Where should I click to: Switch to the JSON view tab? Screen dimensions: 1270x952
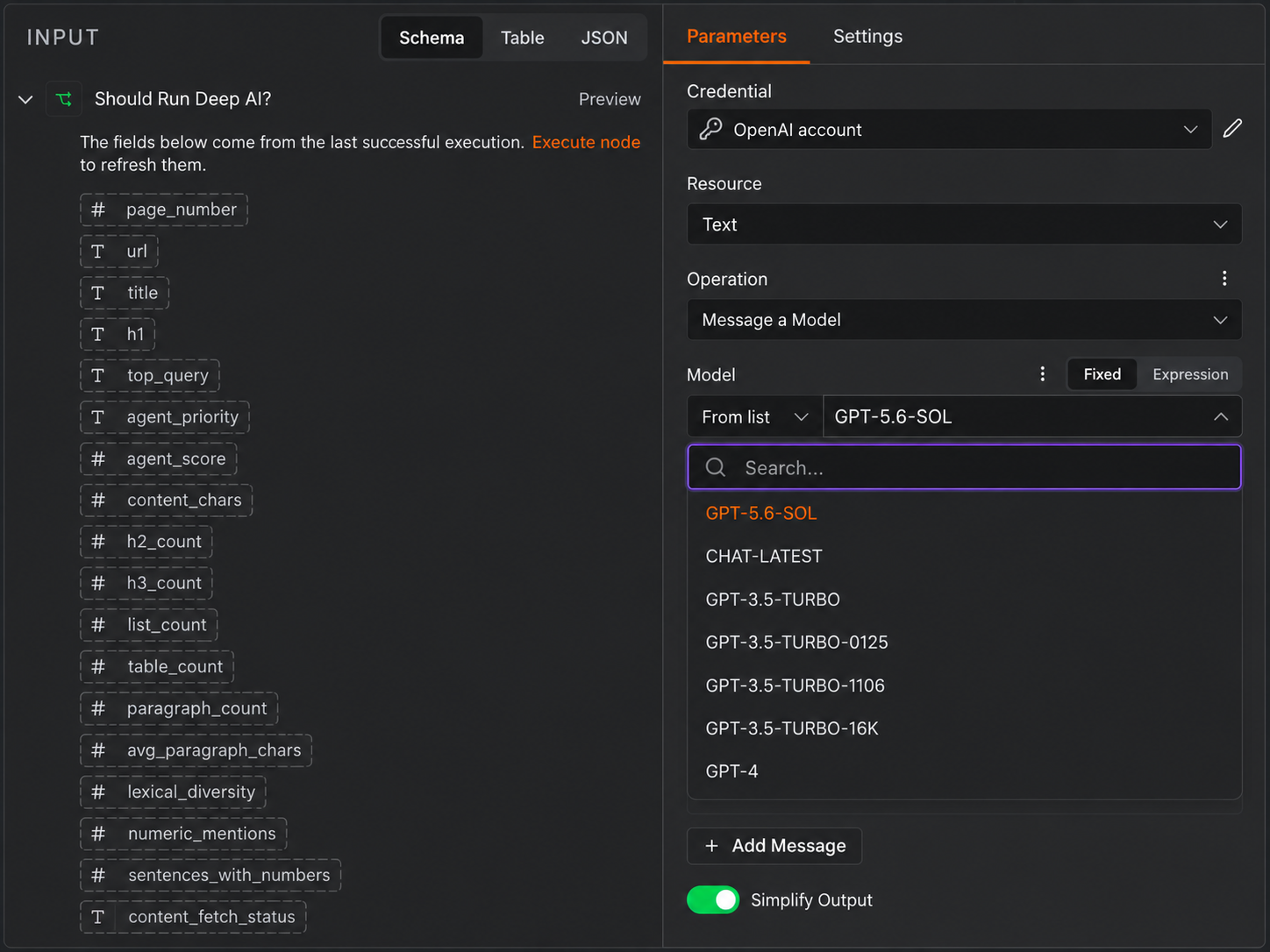click(x=604, y=38)
